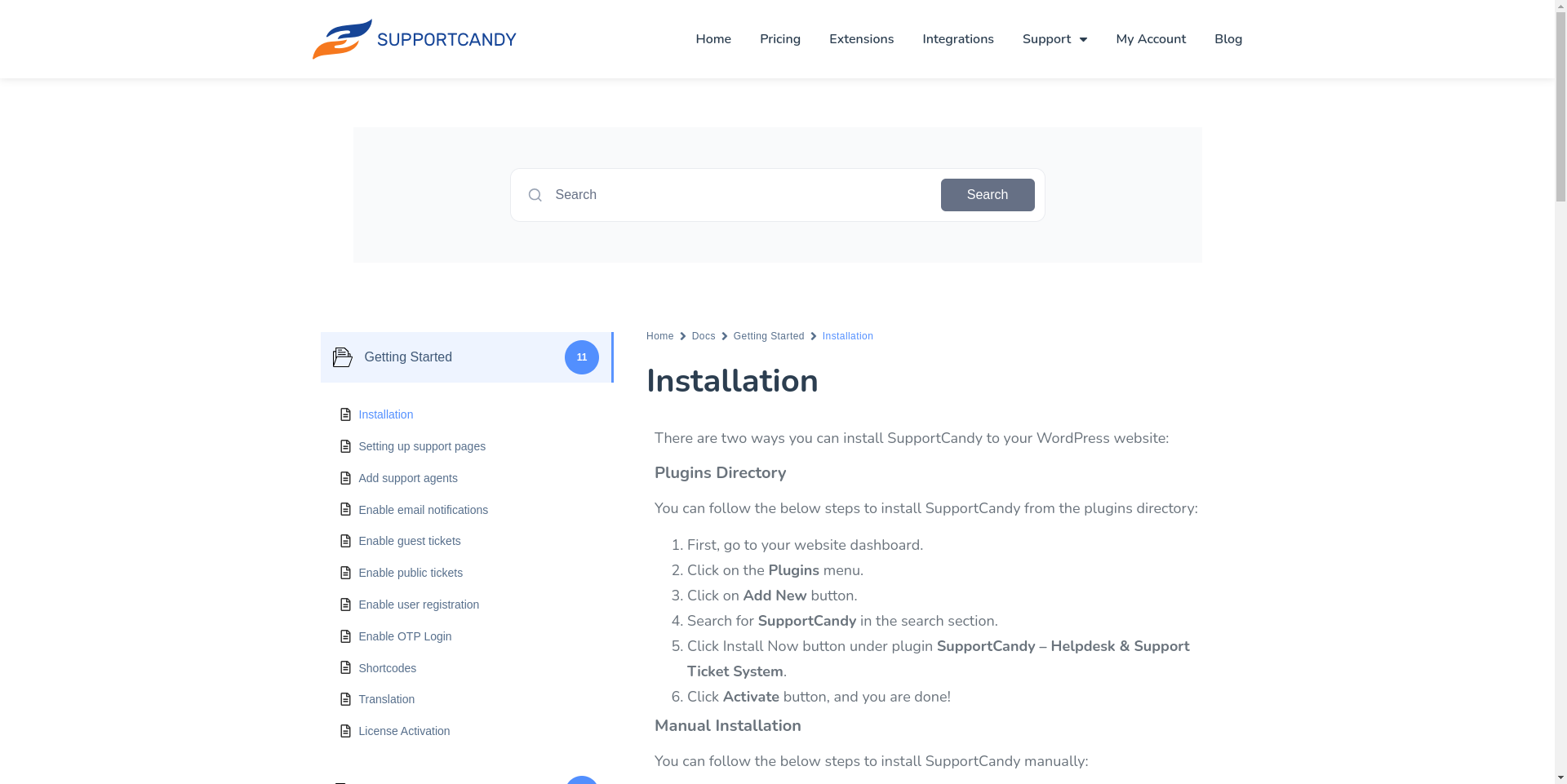Open the Integrations page
The image size is (1567, 784).
click(958, 39)
